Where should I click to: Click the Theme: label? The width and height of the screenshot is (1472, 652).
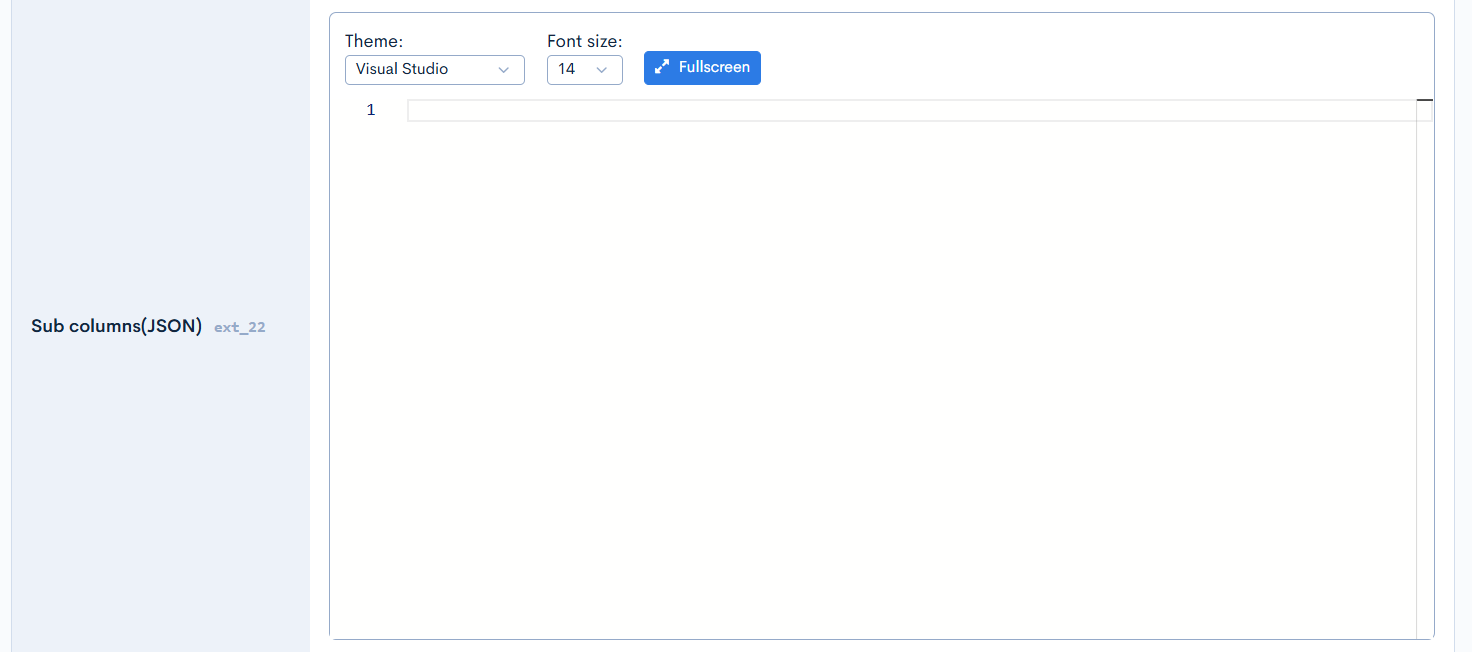pos(374,41)
